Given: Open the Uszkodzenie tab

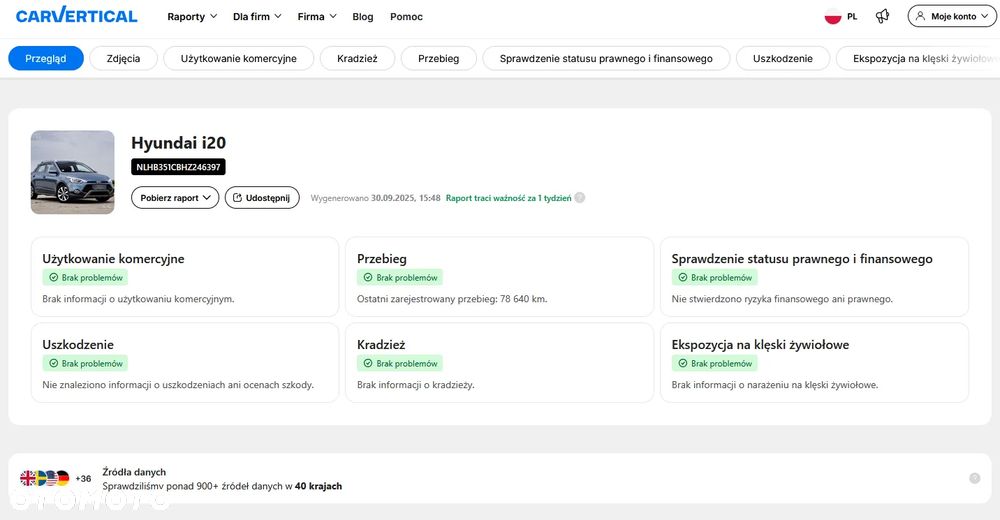Looking at the screenshot, I should [782, 58].
